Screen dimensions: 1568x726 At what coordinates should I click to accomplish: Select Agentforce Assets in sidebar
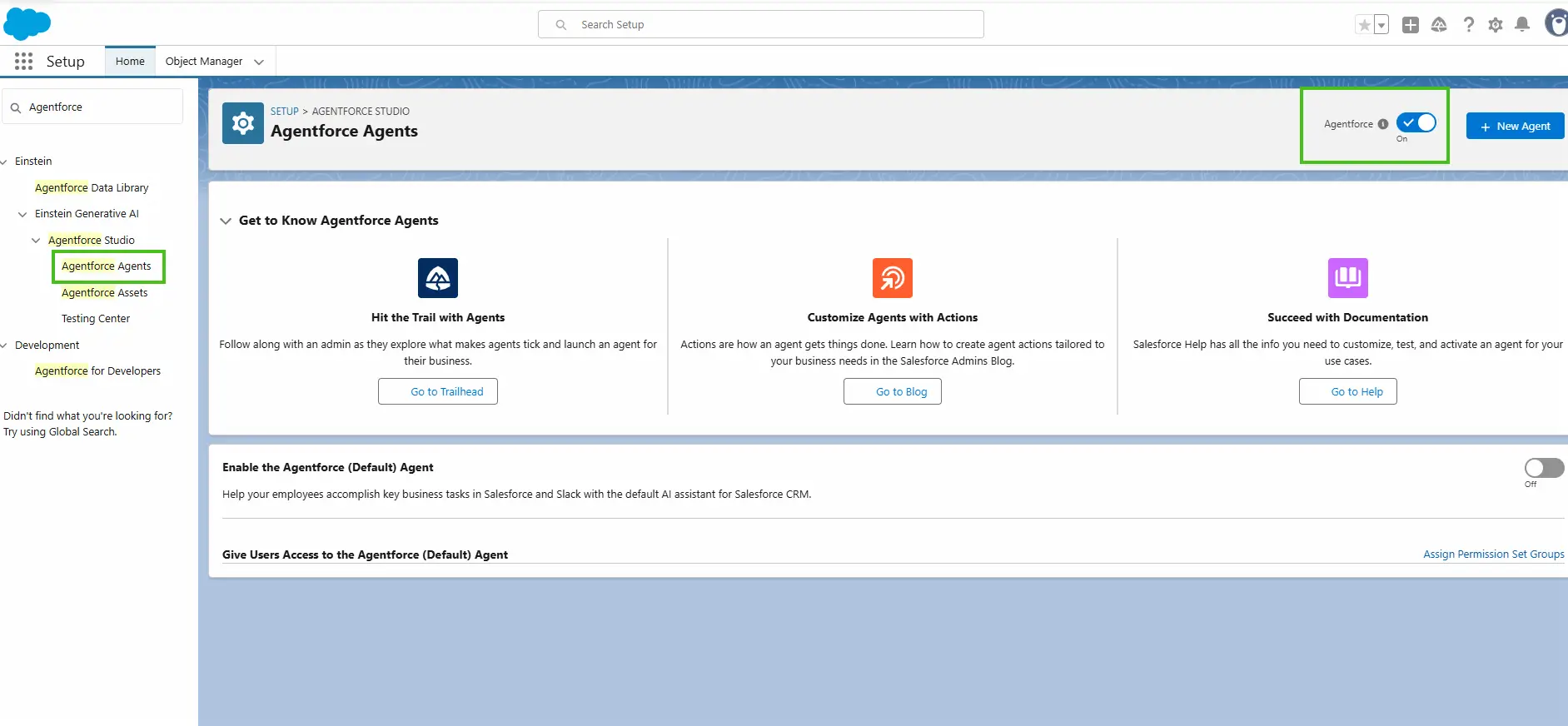[104, 293]
